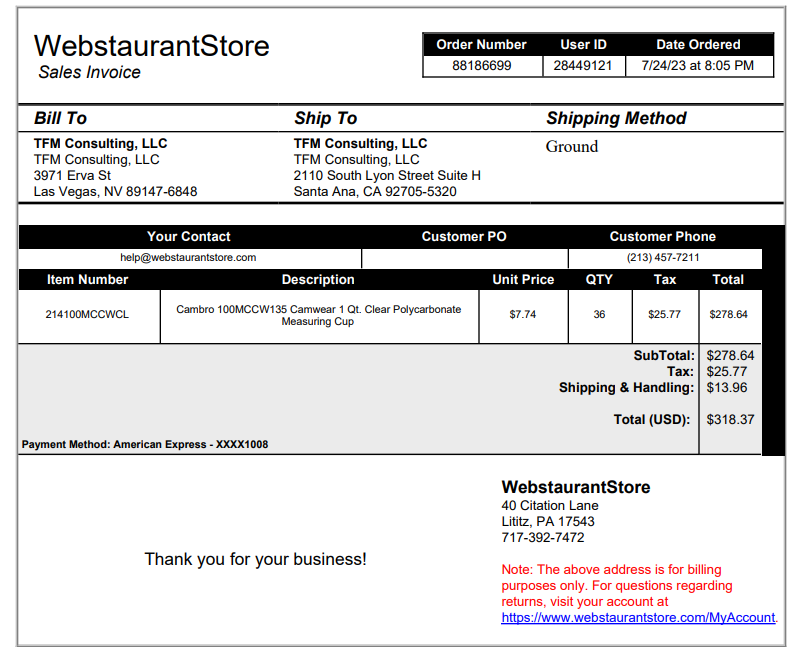Select the Ship To heading
Viewport: 799px width, 656px height.
click(x=326, y=118)
